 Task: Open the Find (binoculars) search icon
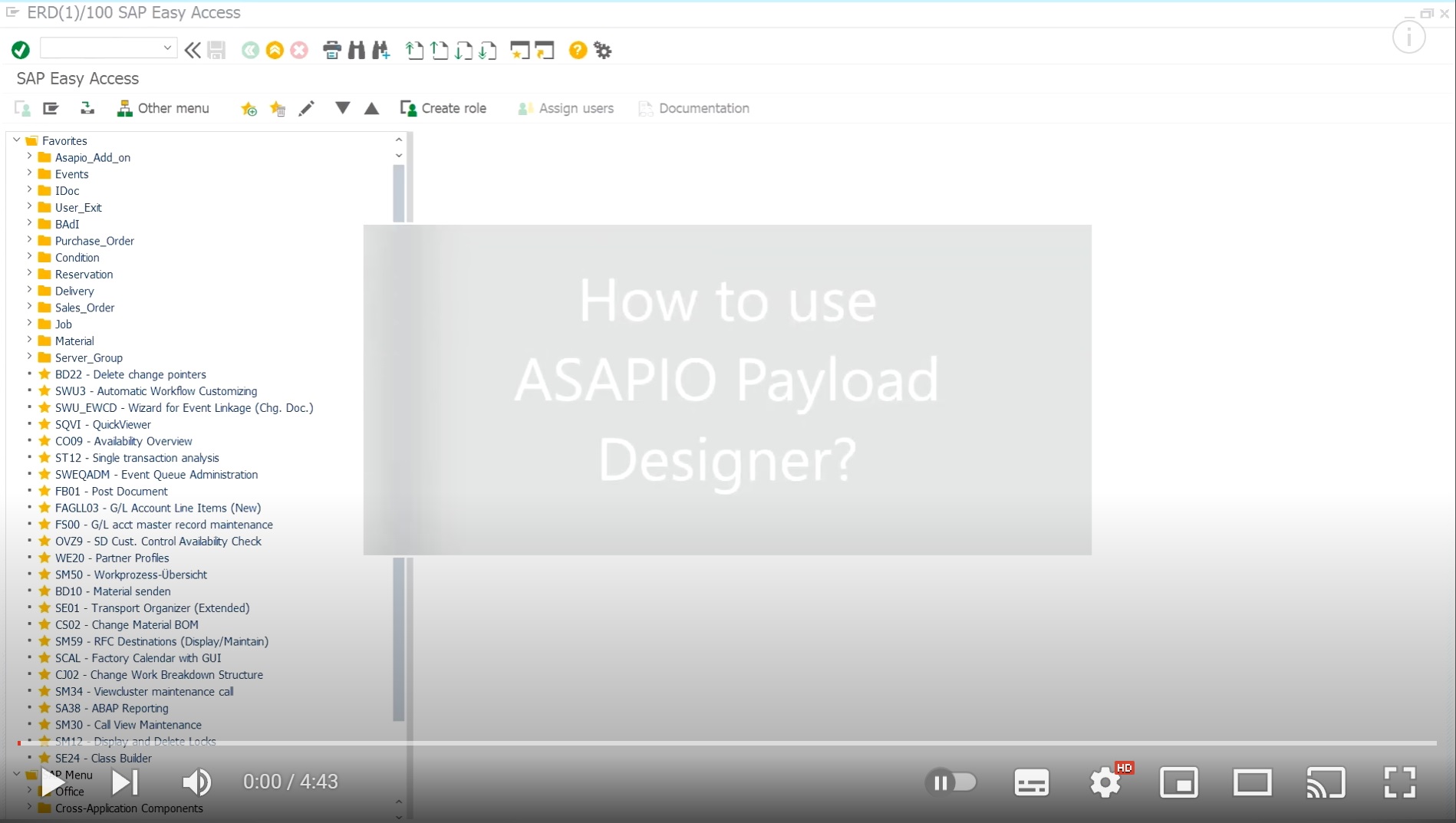[357, 50]
